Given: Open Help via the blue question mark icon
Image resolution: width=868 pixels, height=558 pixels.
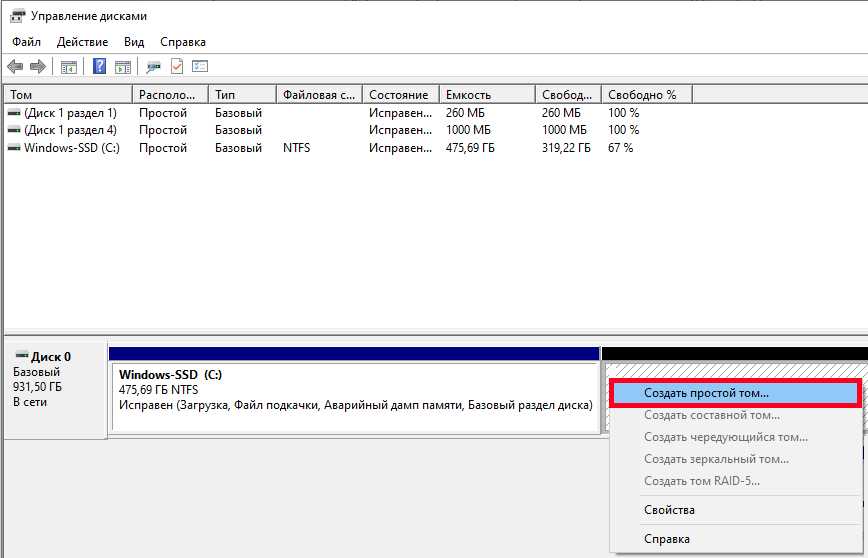Looking at the screenshot, I should click(x=100, y=67).
